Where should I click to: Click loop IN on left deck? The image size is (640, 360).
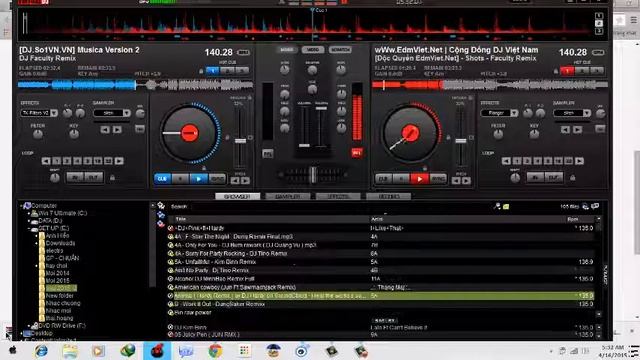tap(75, 178)
